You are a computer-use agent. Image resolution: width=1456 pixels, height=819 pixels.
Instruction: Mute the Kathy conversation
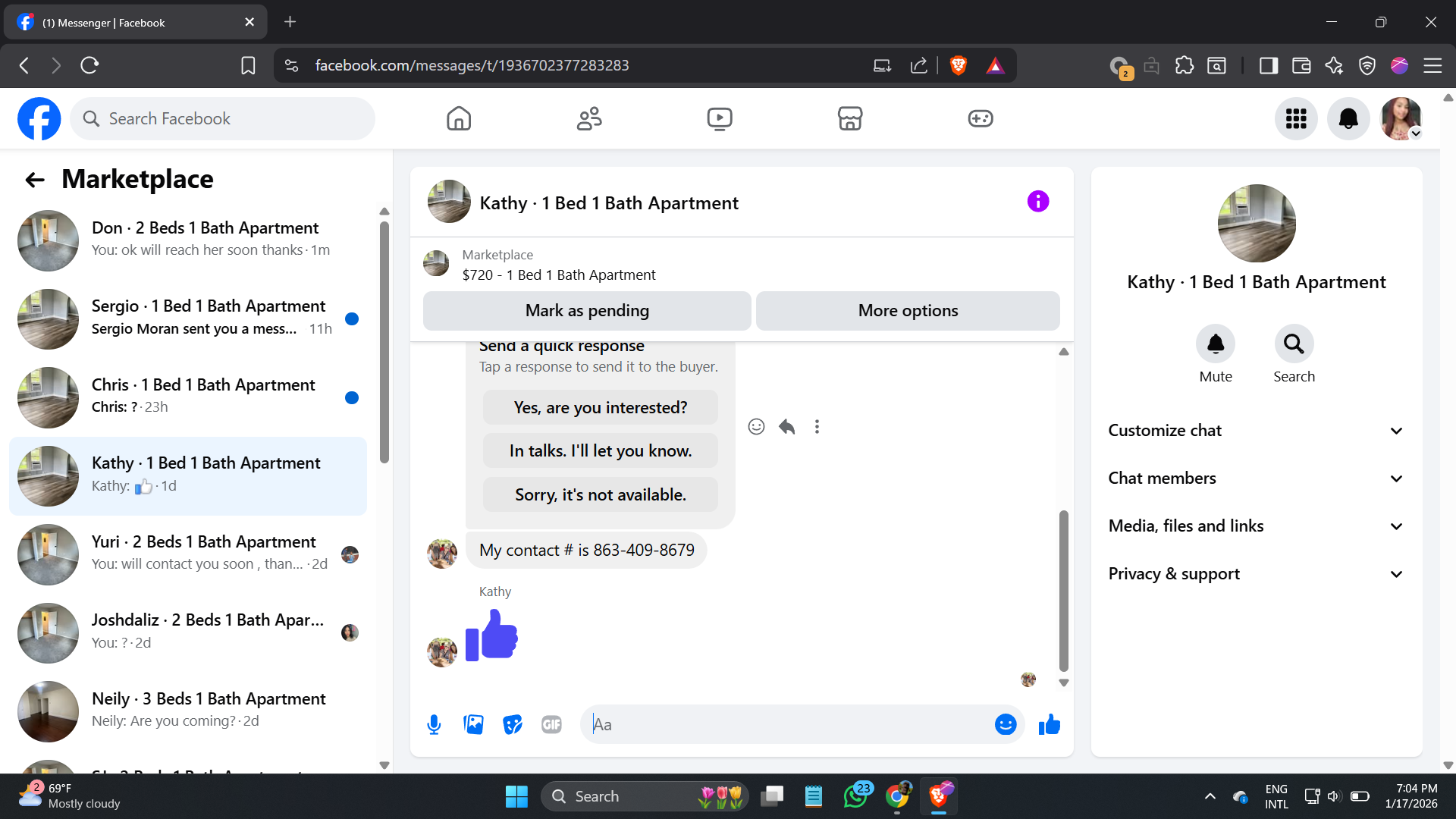1215,345
